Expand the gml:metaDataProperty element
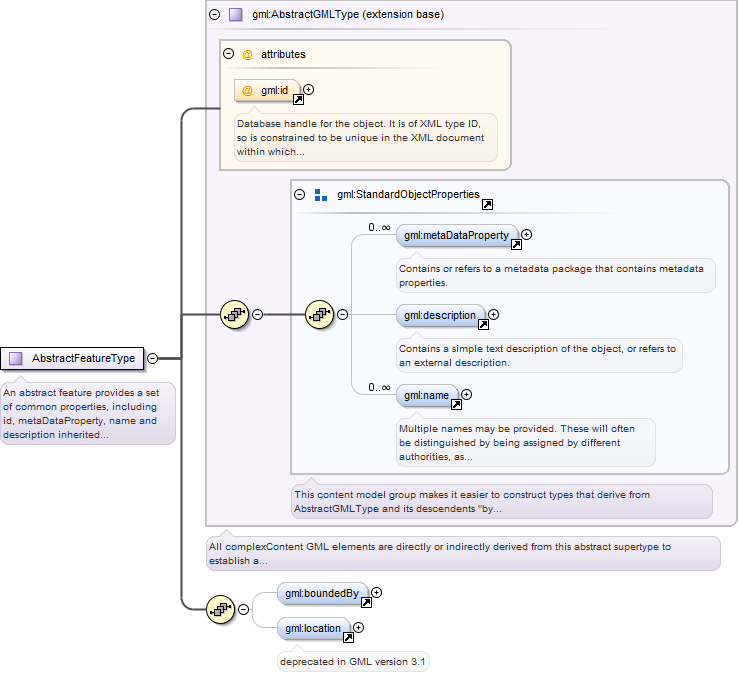Image resolution: width=739 pixels, height=675 pixels. 526,234
